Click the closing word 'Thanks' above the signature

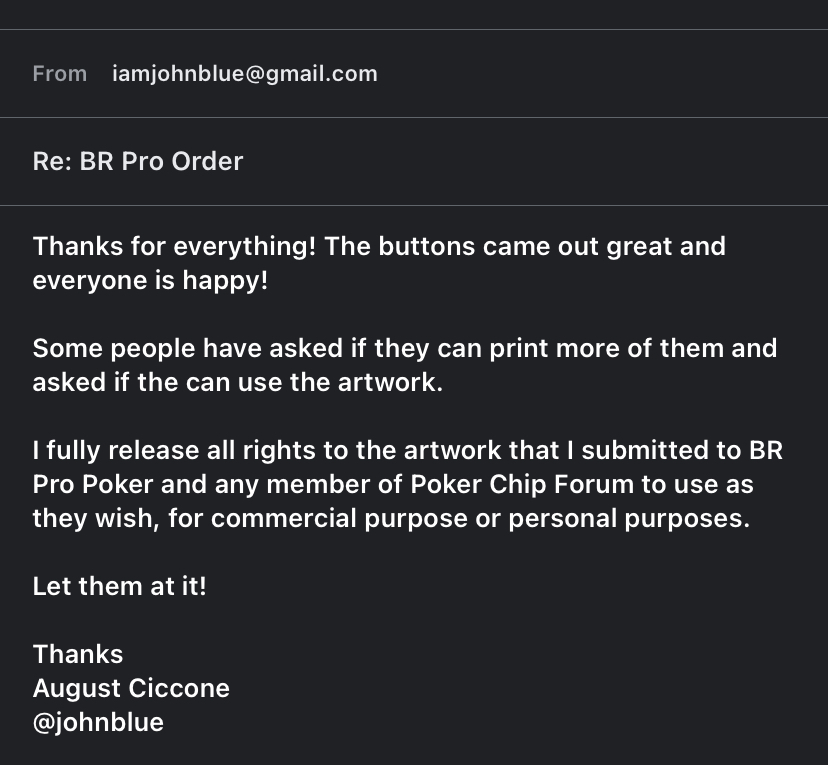click(x=78, y=654)
